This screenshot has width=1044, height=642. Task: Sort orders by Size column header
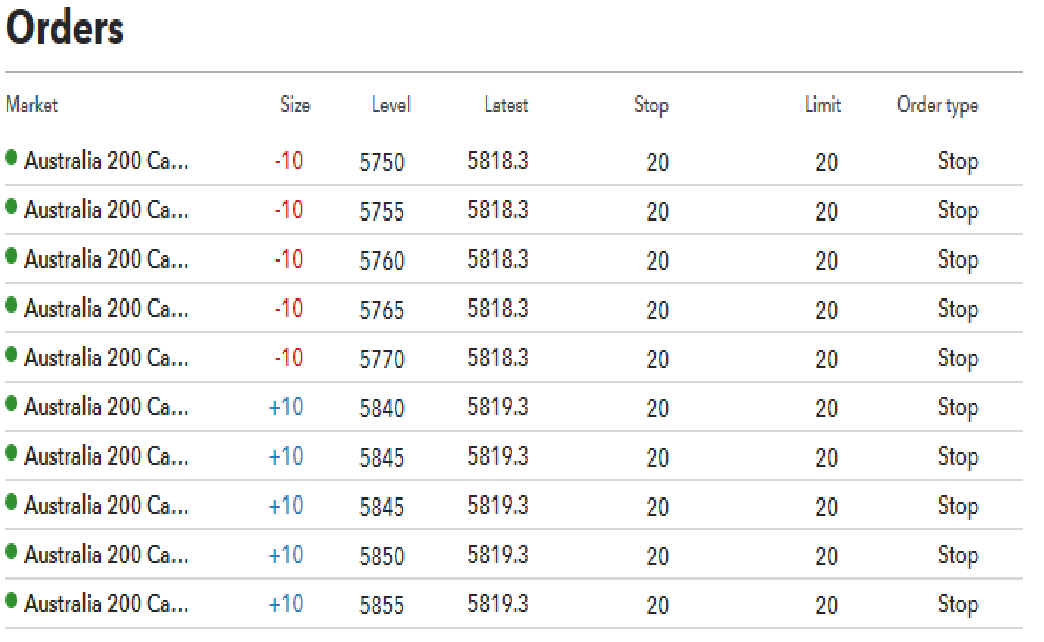pos(295,105)
